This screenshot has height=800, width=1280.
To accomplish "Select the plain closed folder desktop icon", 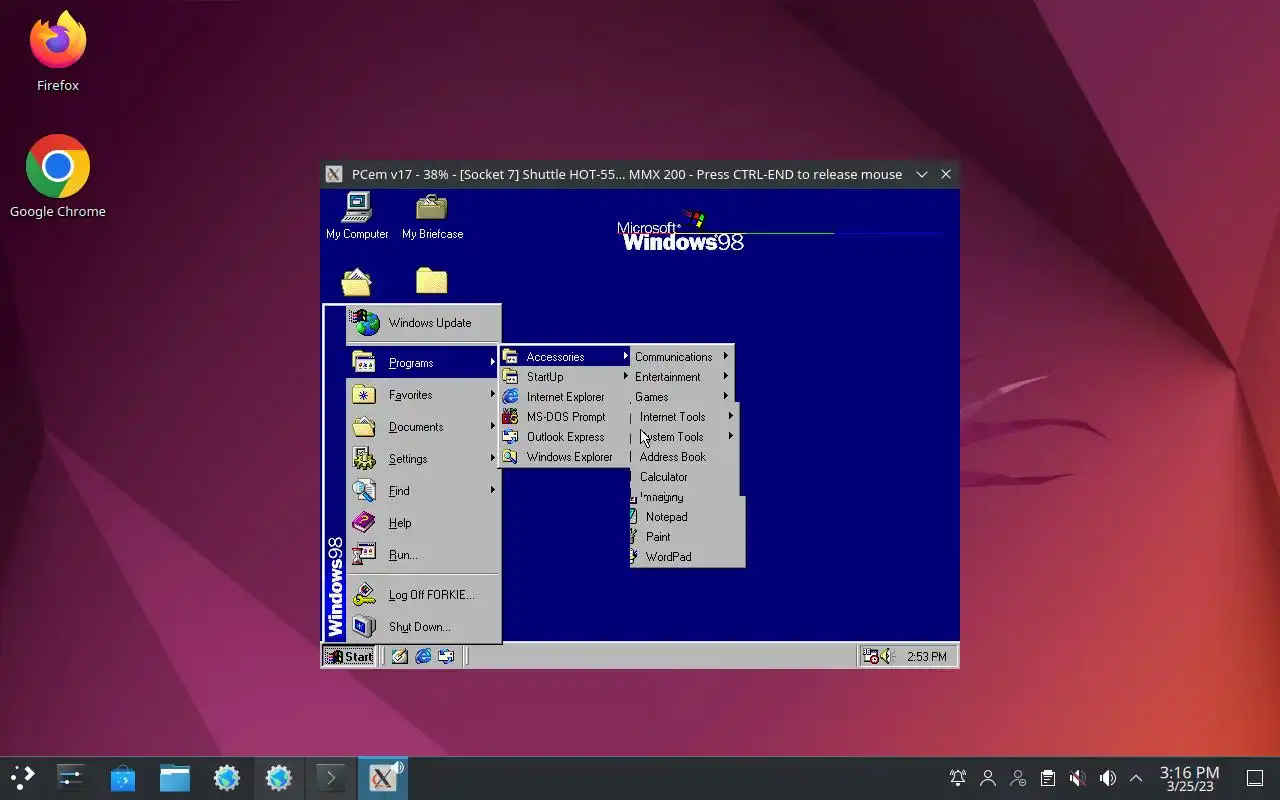I will coord(432,281).
